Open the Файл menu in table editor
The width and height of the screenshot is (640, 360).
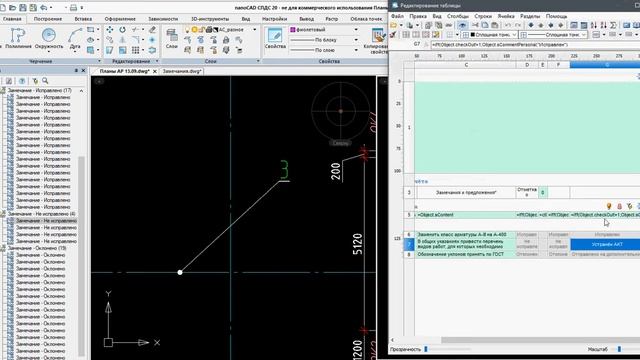click(397, 16)
